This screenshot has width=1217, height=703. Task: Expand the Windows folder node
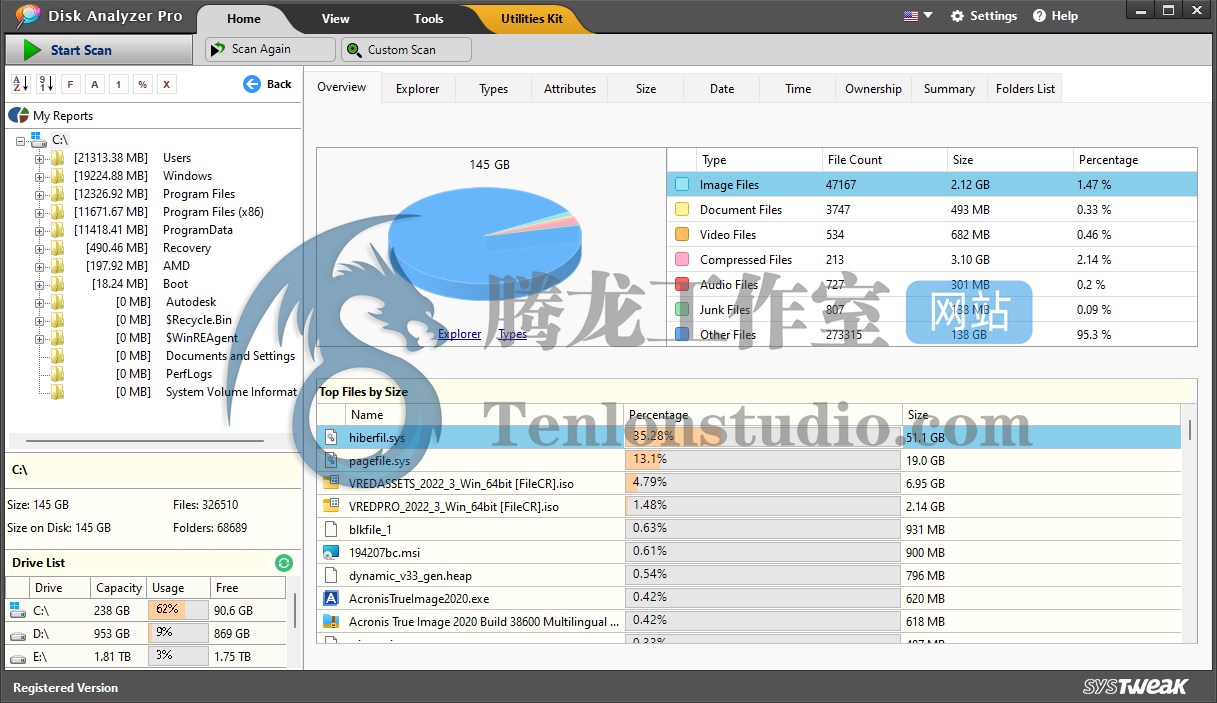tap(40, 176)
